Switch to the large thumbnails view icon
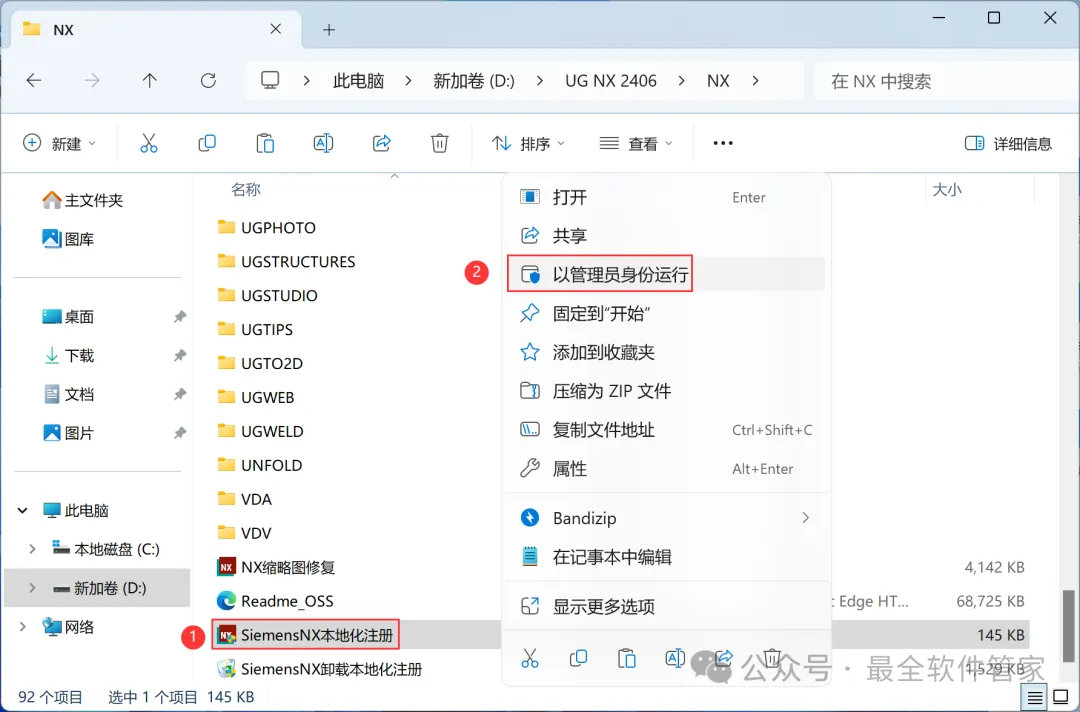 (x=1061, y=698)
